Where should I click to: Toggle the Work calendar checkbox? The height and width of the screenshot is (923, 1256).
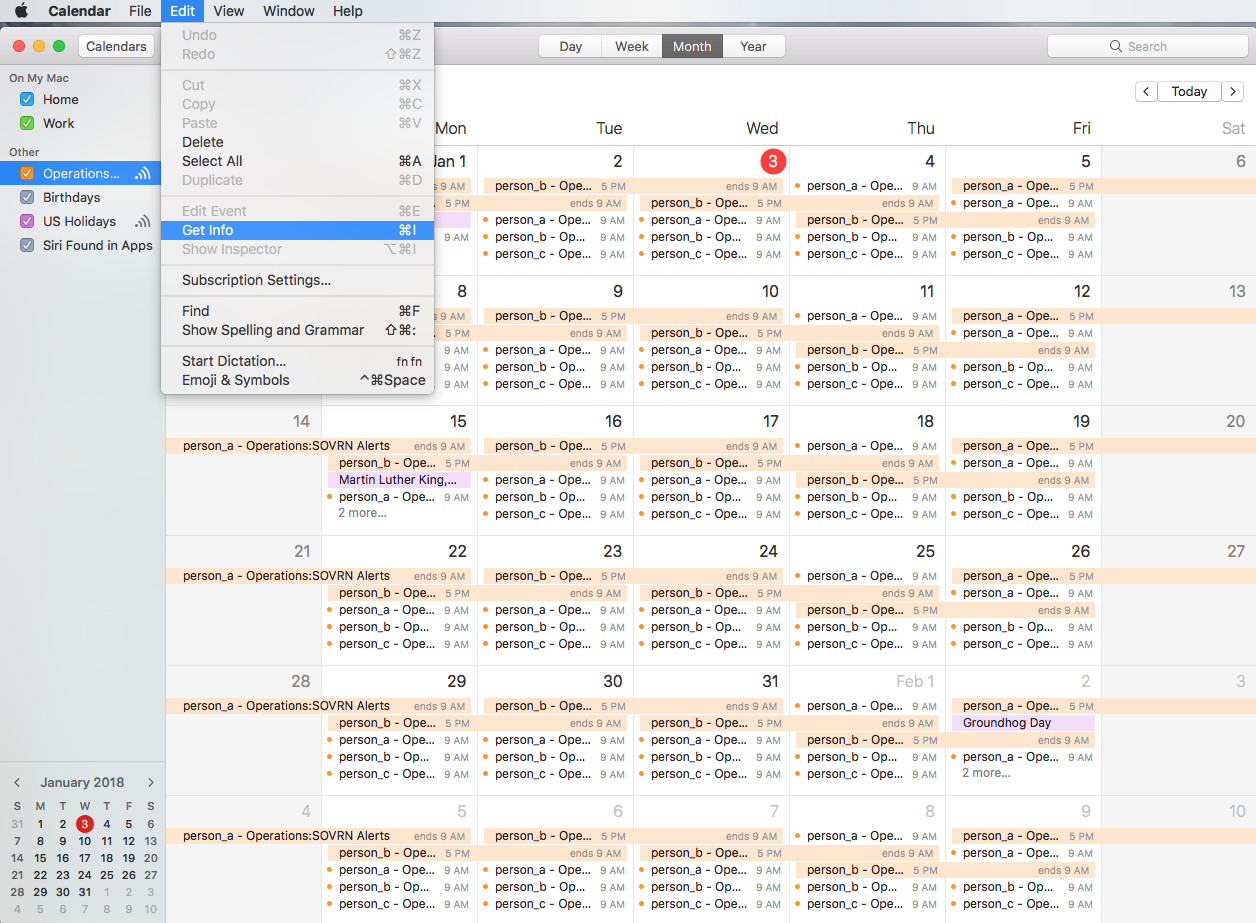click(x=27, y=123)
